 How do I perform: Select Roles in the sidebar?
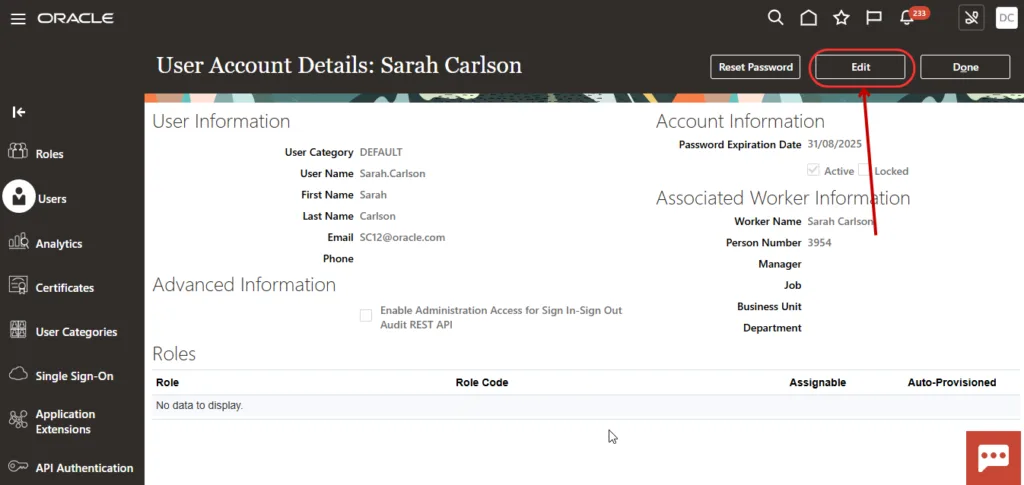coord(49,154)
